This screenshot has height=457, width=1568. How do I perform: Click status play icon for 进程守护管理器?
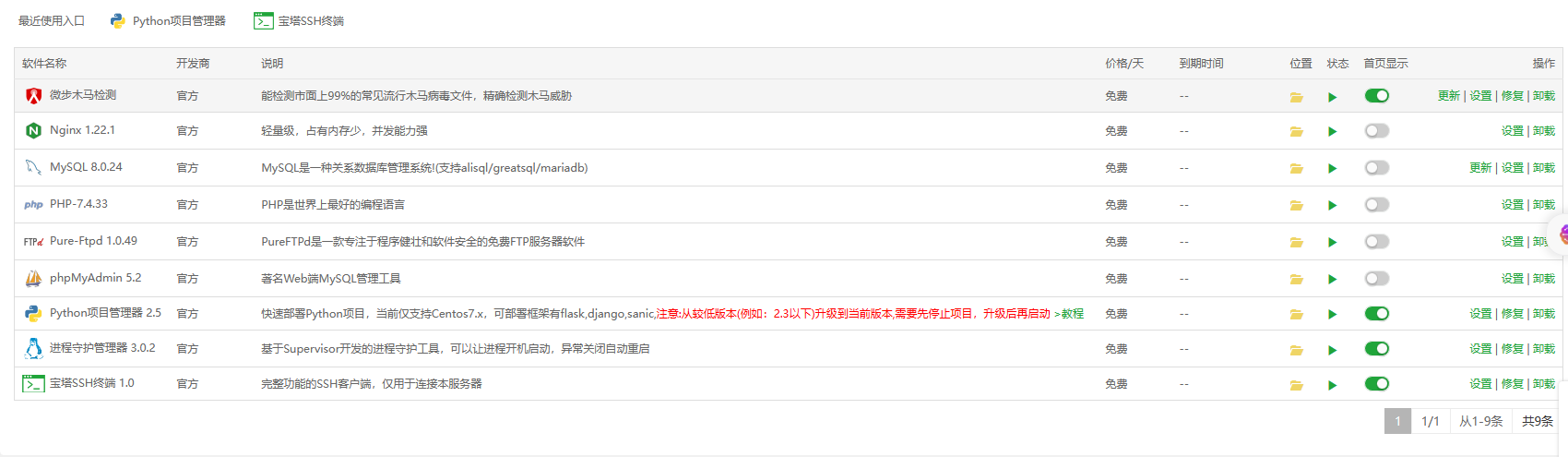1332,350
